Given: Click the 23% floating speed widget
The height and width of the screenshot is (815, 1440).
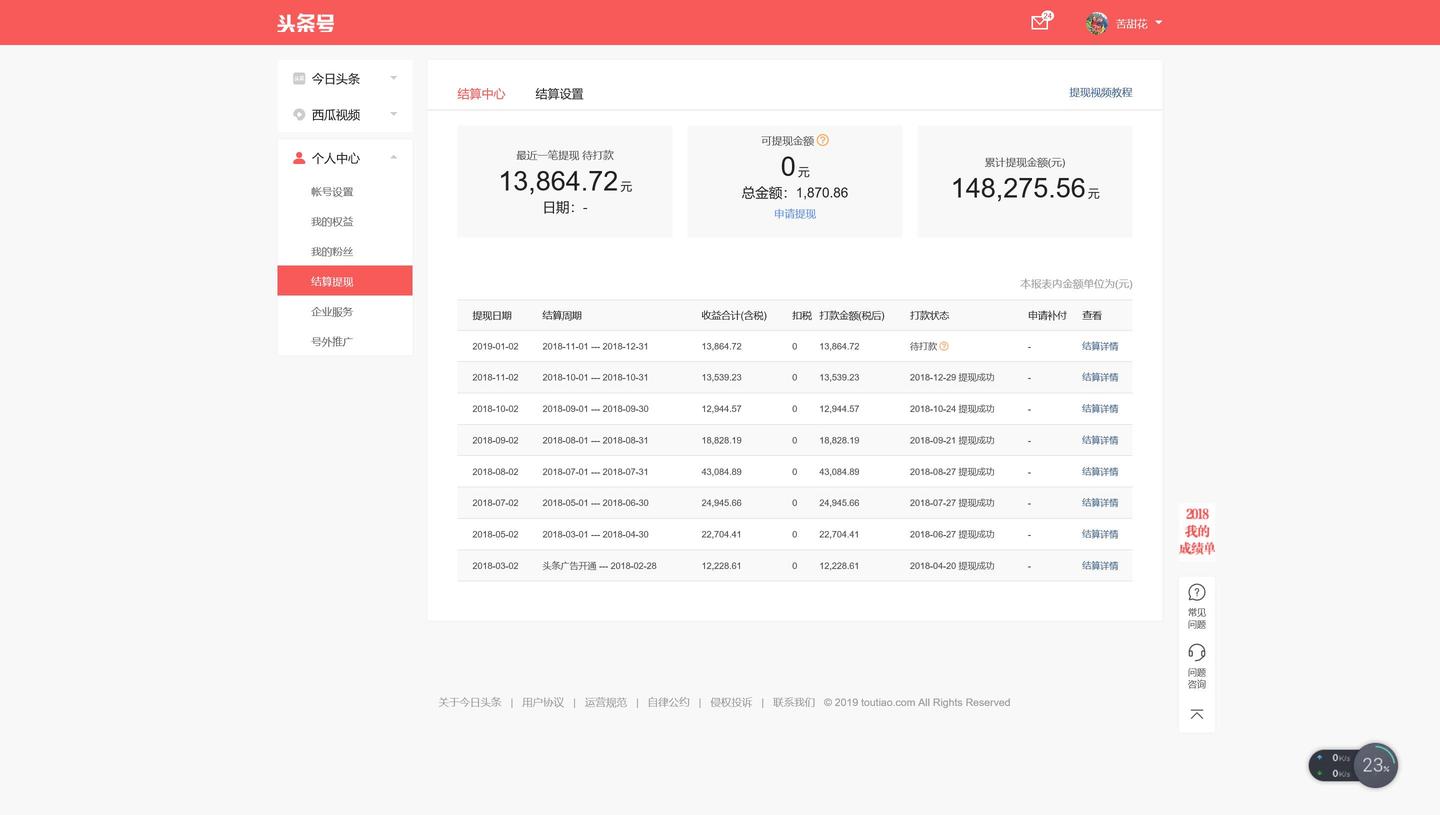Looking at the screenshot, I should pyautogui.click(x=1375, y=765).
